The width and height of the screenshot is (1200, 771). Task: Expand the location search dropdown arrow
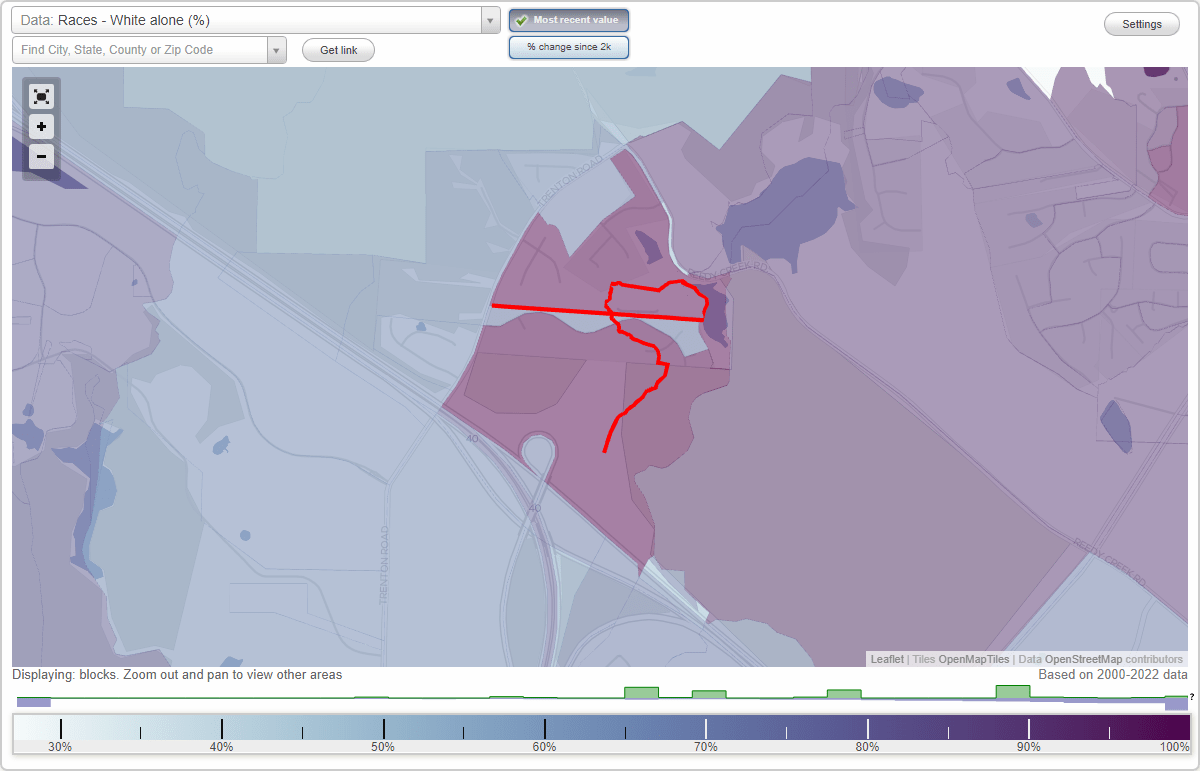click(x=276, y=50)
